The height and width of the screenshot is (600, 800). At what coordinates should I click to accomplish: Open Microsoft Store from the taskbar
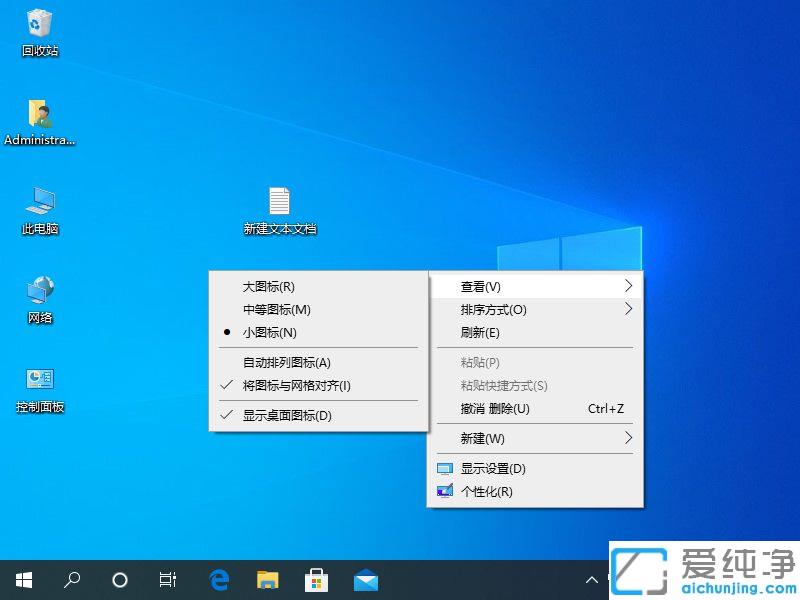[316, 579]
